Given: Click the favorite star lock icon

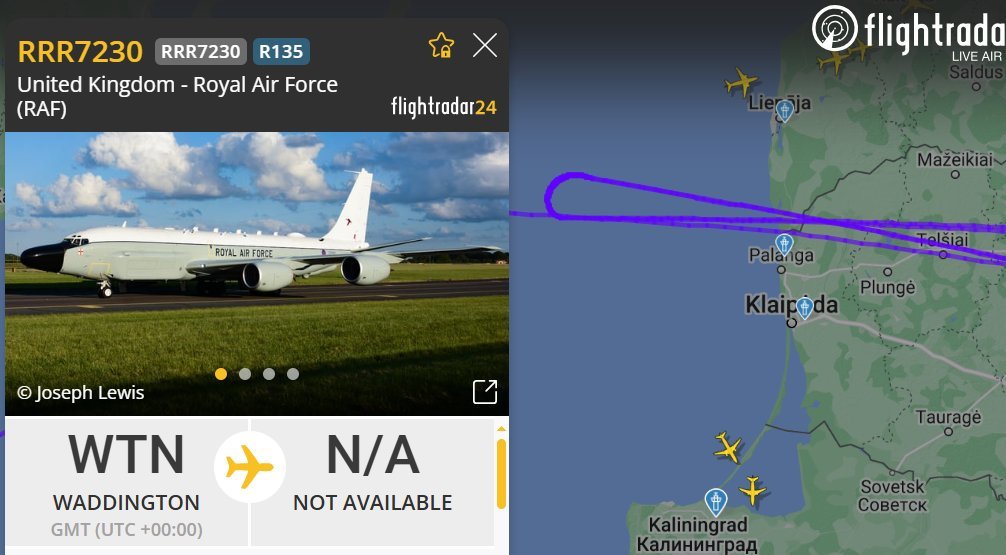Looking at the screenshot, I should [441, 46].
